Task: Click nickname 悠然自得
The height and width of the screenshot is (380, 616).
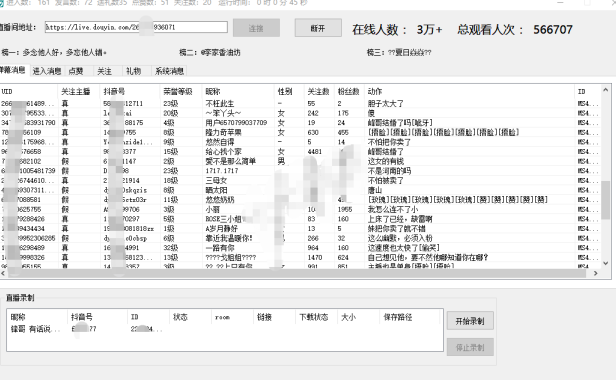Action: [220, 142]
